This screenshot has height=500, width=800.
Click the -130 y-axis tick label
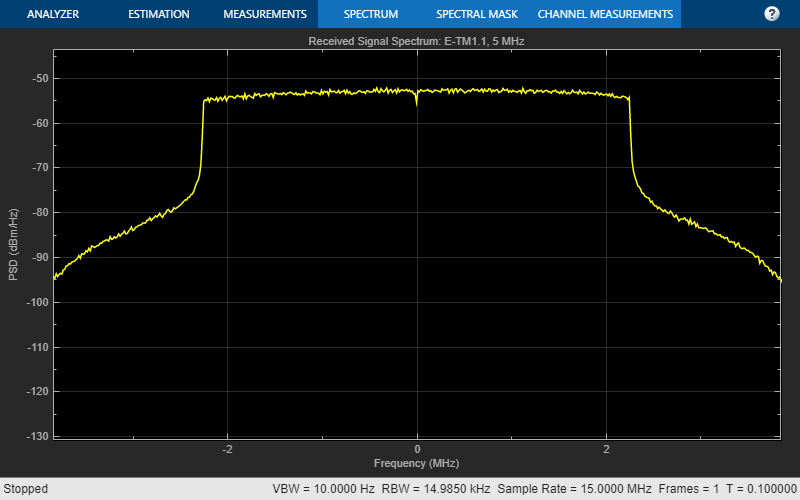click(x=37, y=437)
